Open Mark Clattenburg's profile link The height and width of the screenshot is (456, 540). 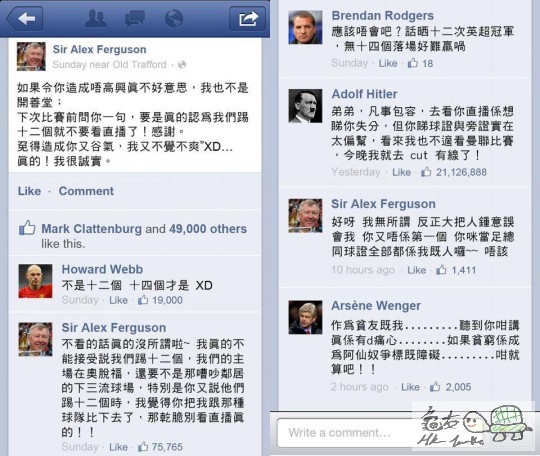92,229
